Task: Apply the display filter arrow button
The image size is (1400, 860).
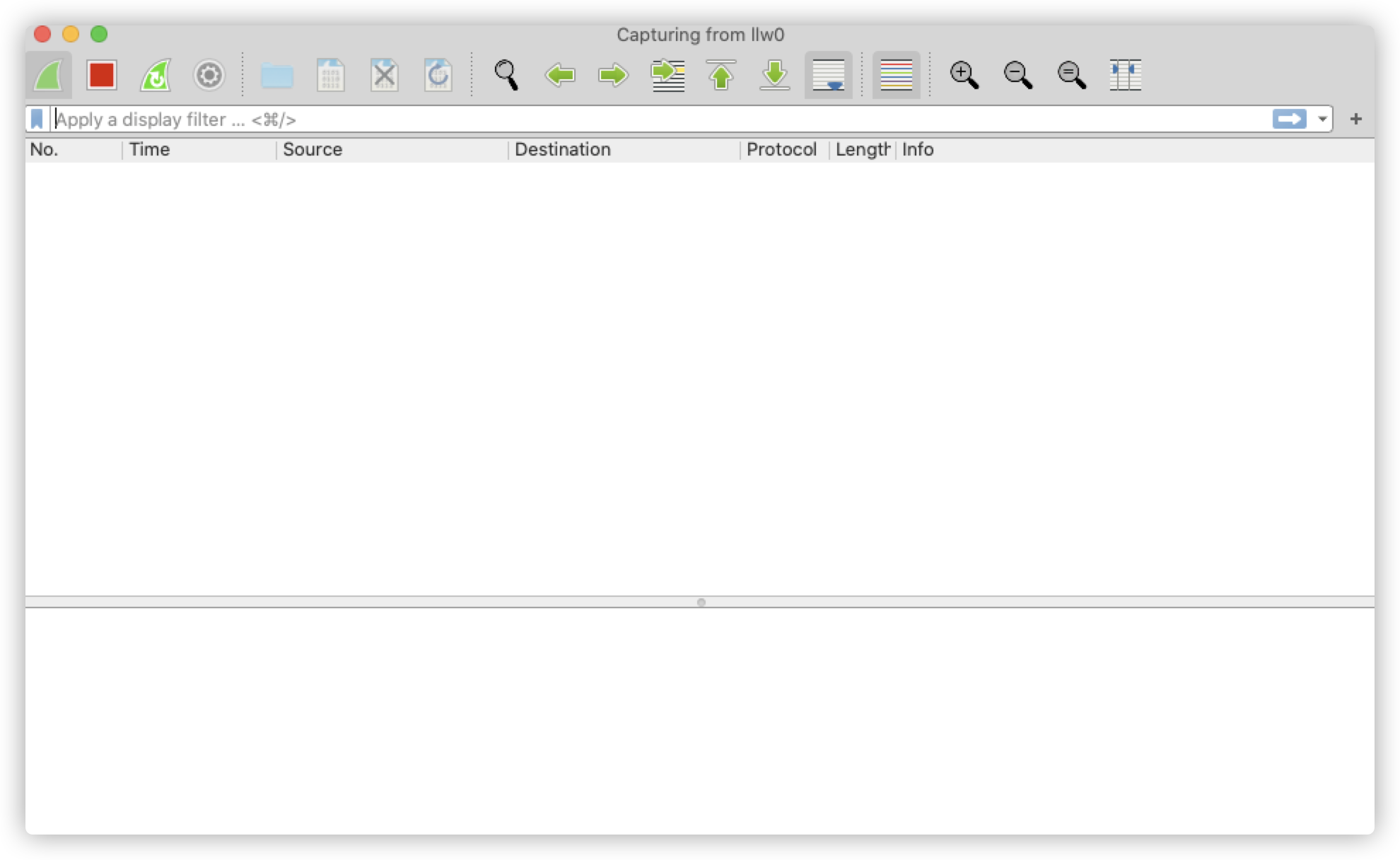Action: coord(1289,119)
